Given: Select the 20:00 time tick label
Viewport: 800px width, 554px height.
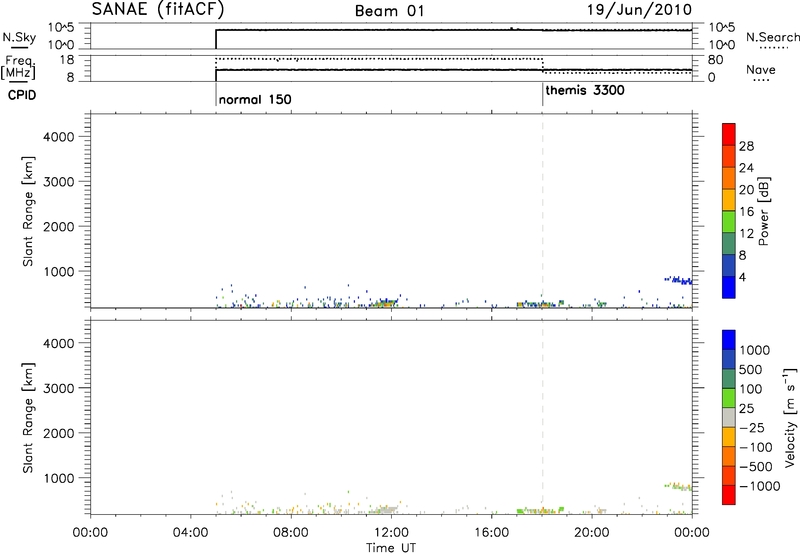Looking at the screenshot, I should coord(592,533).
